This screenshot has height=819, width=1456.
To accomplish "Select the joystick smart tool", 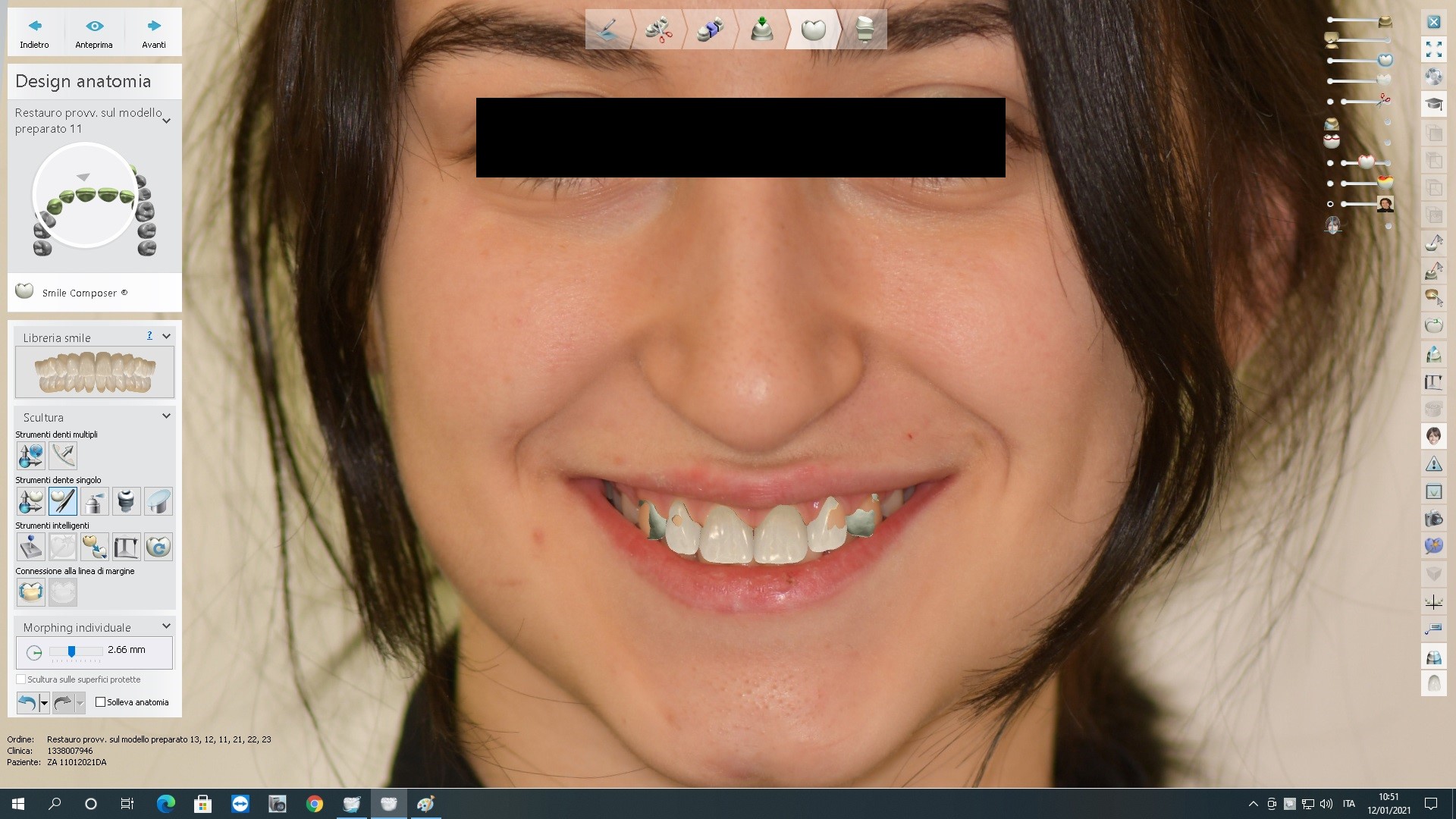I will pos(31,547).
